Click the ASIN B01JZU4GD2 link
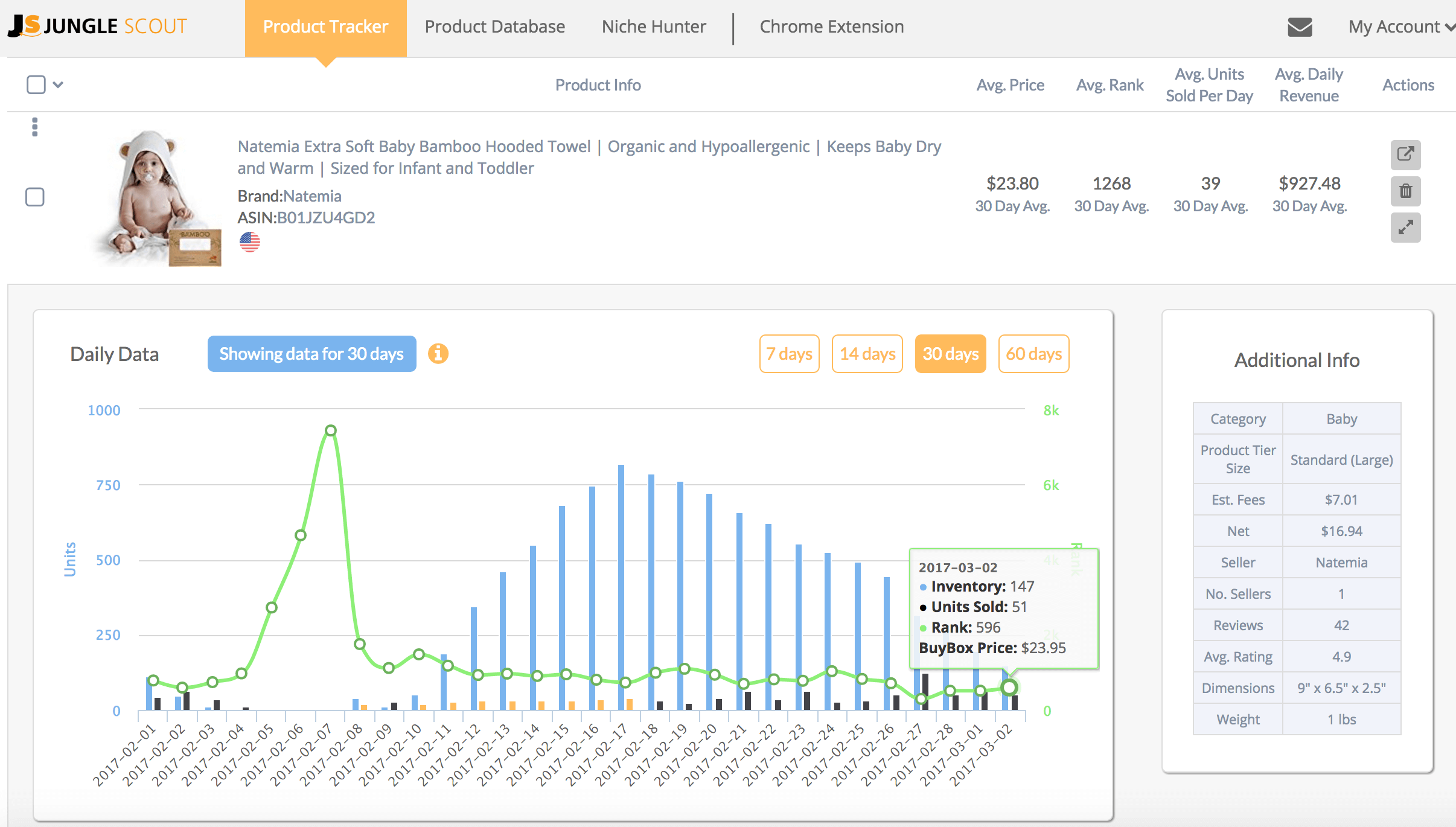Image resolution: width=1456 pixels, height=827 pixels. point(326,217)
